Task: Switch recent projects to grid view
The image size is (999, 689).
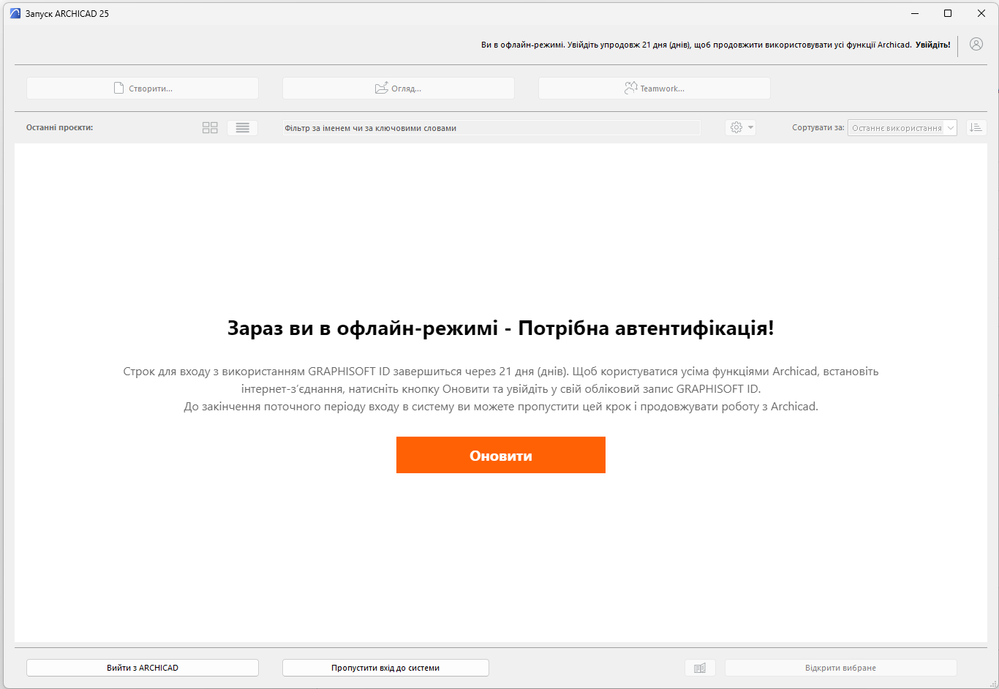Action: click(210, 127)
